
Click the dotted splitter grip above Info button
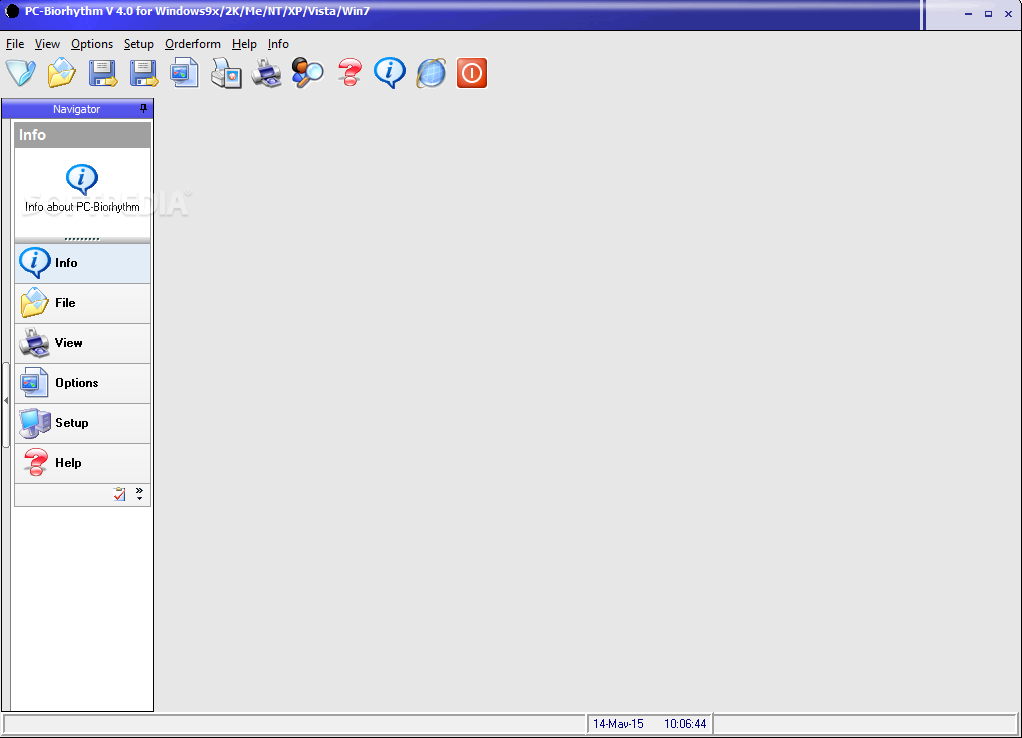[82, 239]
